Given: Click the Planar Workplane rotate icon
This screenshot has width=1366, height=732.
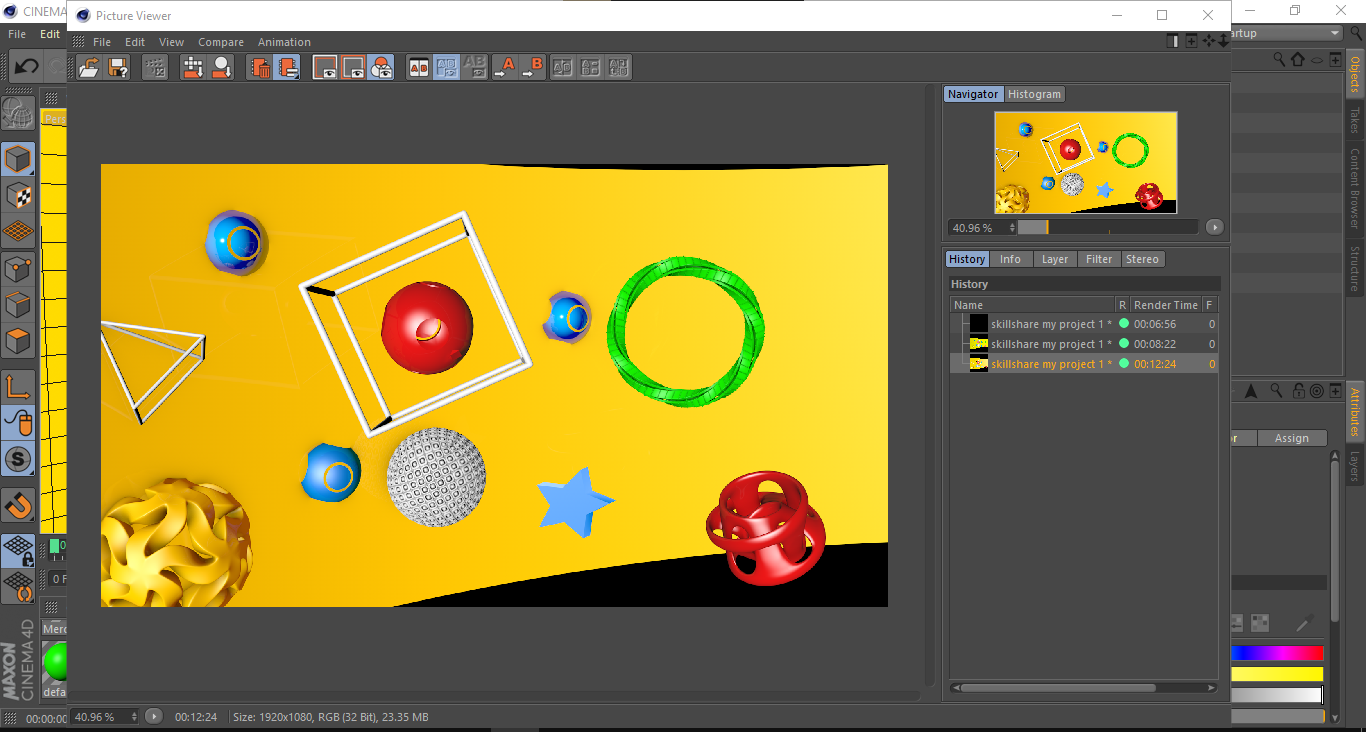Looking at the screenshot, I should pos(18,586).
